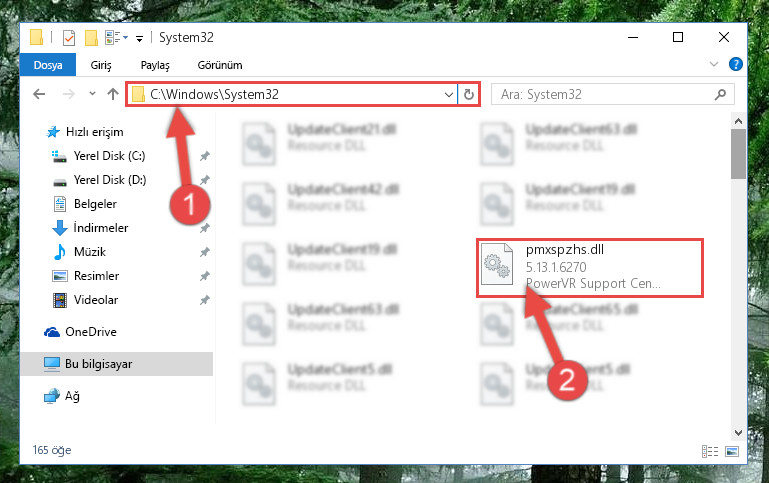Click the Properties checkmark quick access icon
The image size is (769, 483).
tap(69, 38)
